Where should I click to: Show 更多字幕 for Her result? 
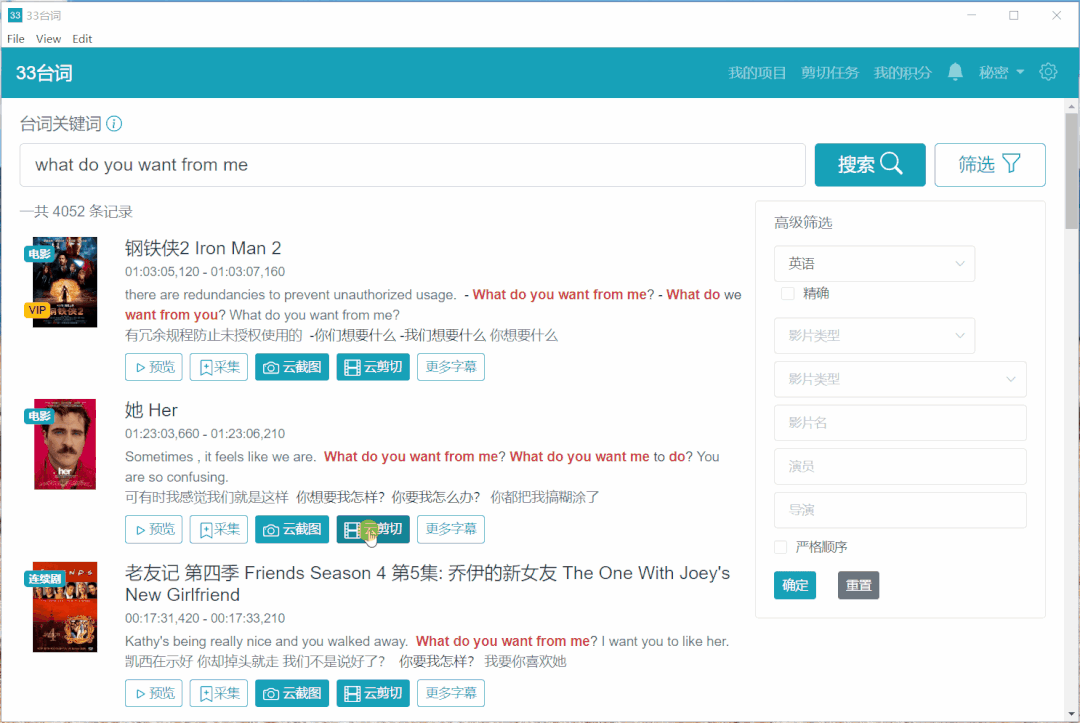click(x=450, y=530)
